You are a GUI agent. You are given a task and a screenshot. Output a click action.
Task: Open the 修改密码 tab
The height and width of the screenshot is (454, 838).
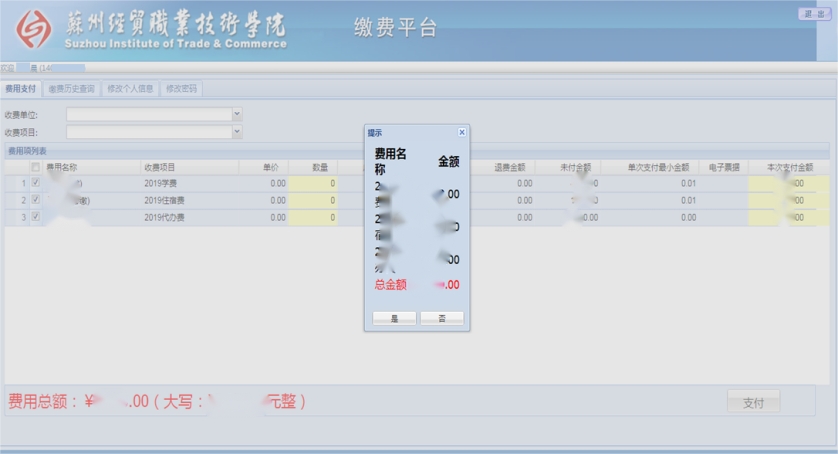182,89
